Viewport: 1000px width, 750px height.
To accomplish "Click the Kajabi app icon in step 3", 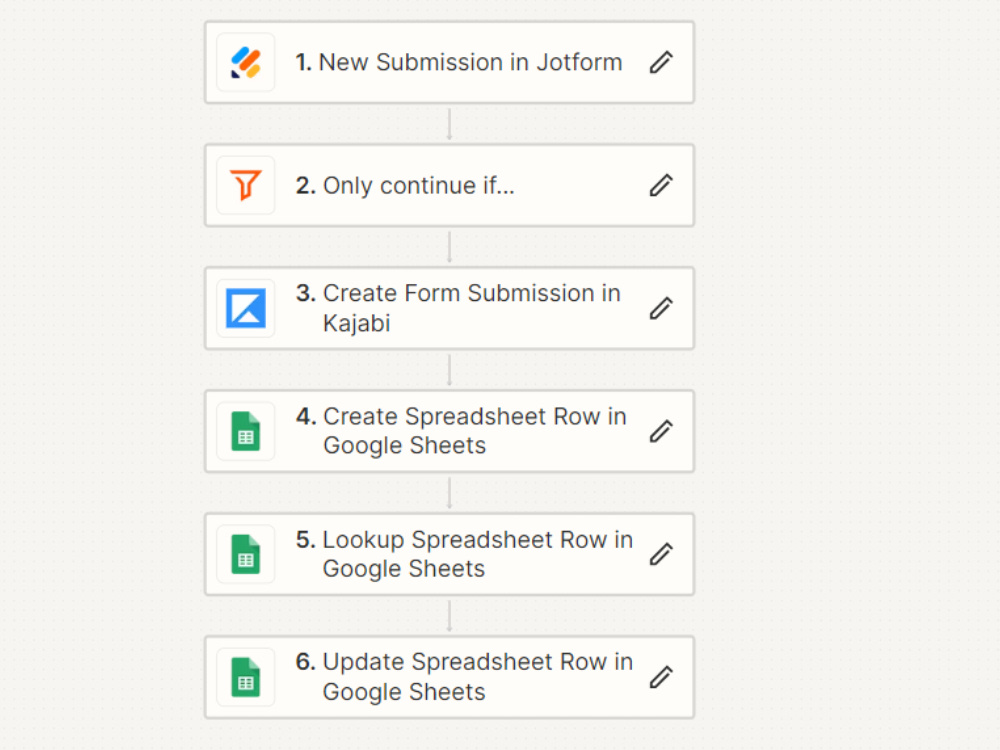I will point(246,309).
